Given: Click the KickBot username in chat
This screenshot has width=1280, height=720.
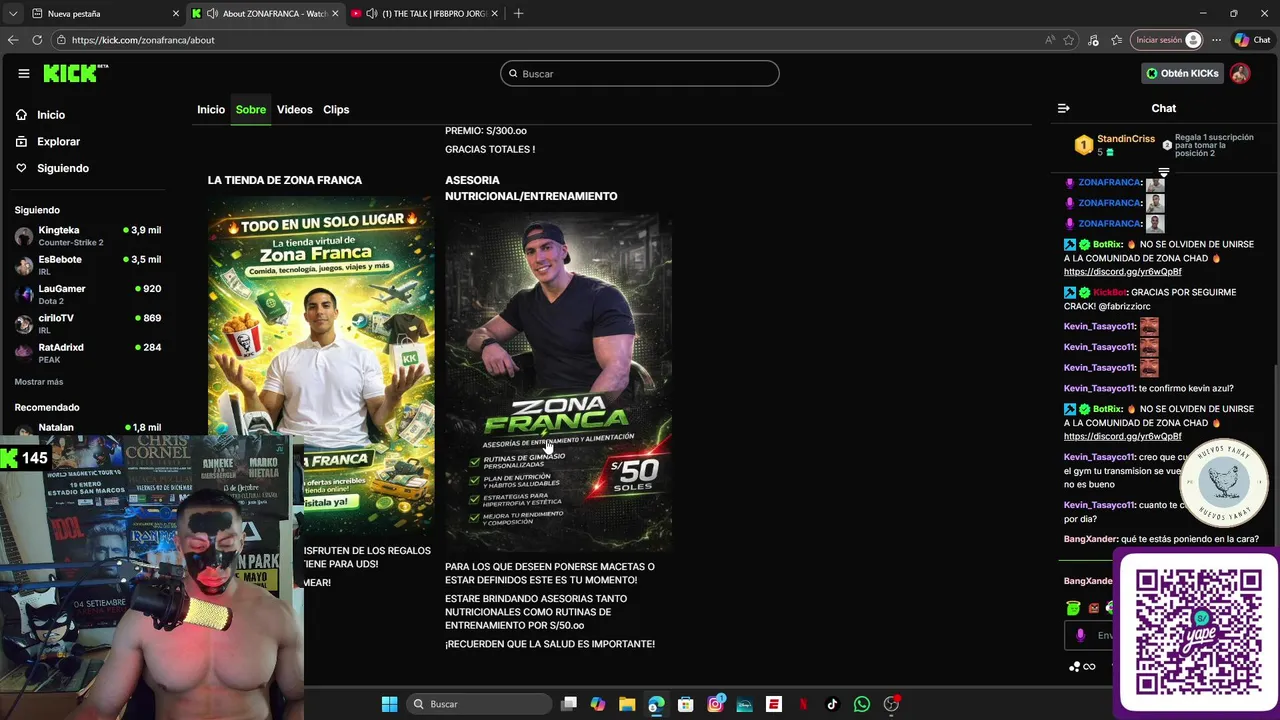Looking at the screenshot, I should (1109, 292).
